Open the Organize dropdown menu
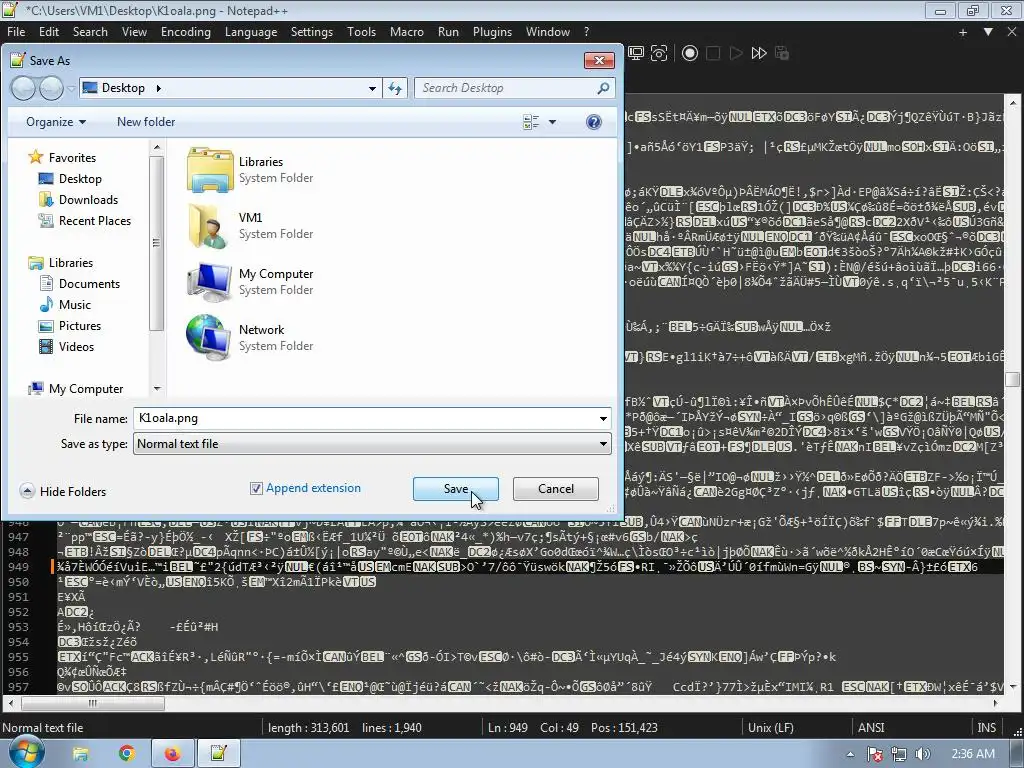 [x=56, y=122]
